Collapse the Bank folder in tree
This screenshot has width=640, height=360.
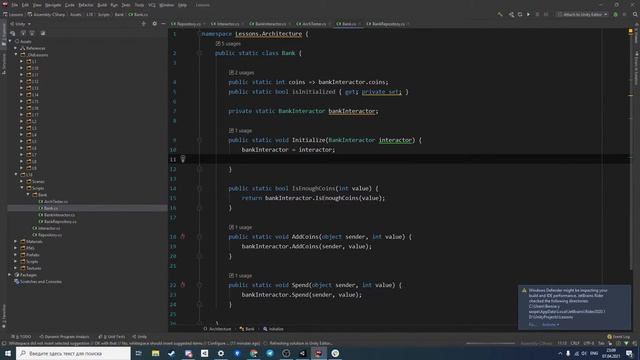(28, 195)
